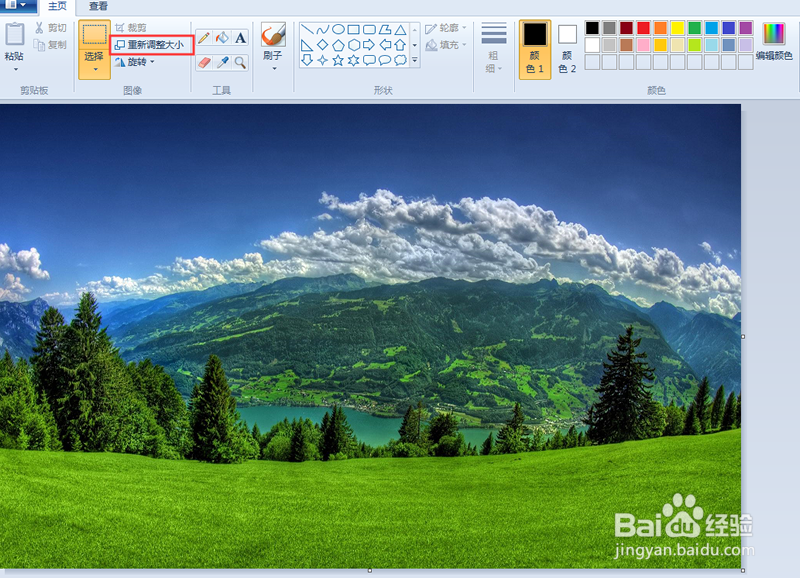Choose the Triangle shape
The width and height of the screenshot is (800, 578).
coord(401,30)
